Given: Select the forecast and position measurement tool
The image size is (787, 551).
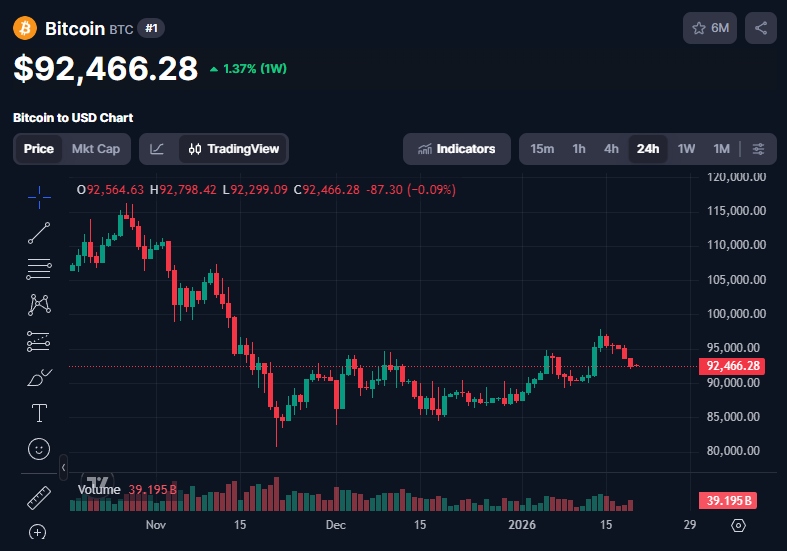Looking at the screenshot, I should pyautogui.click(x=39, y=341).
